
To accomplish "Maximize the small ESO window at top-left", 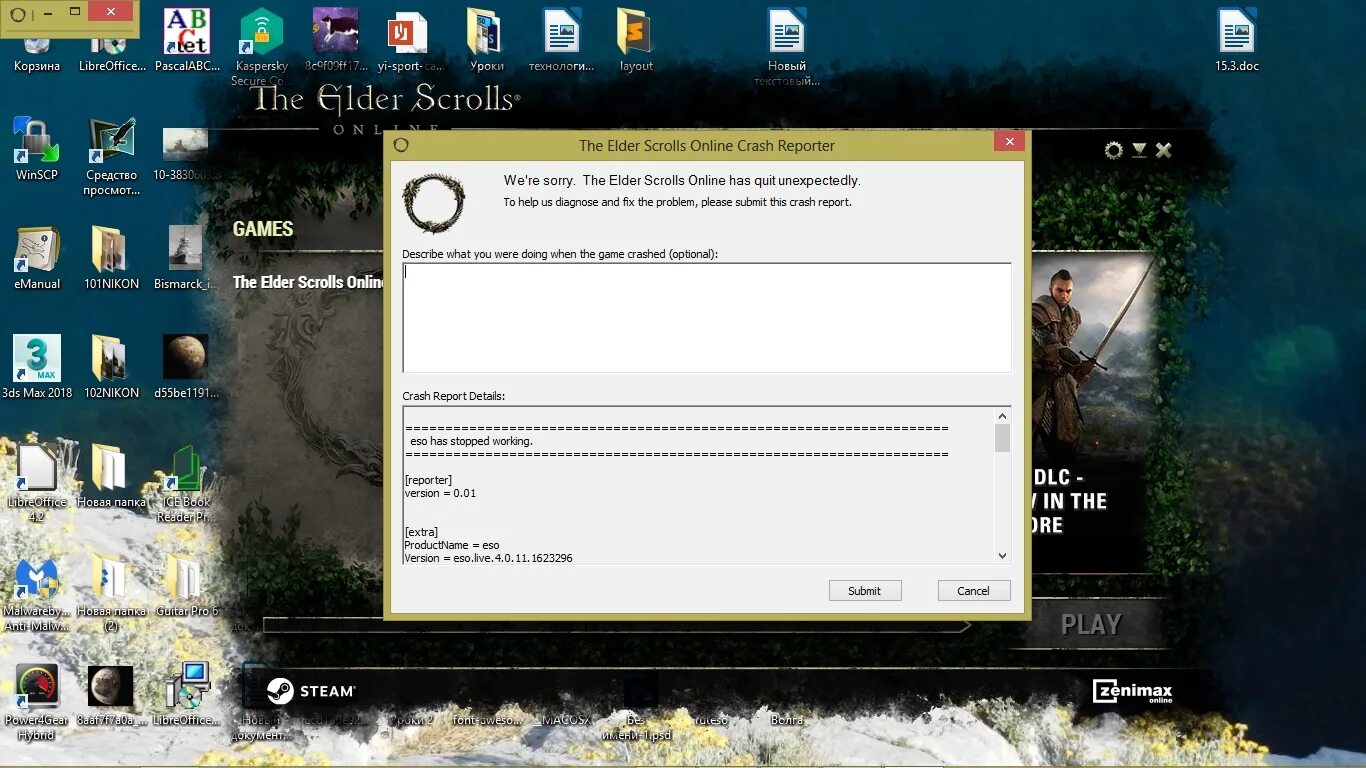I will click(x=75, y=12).
